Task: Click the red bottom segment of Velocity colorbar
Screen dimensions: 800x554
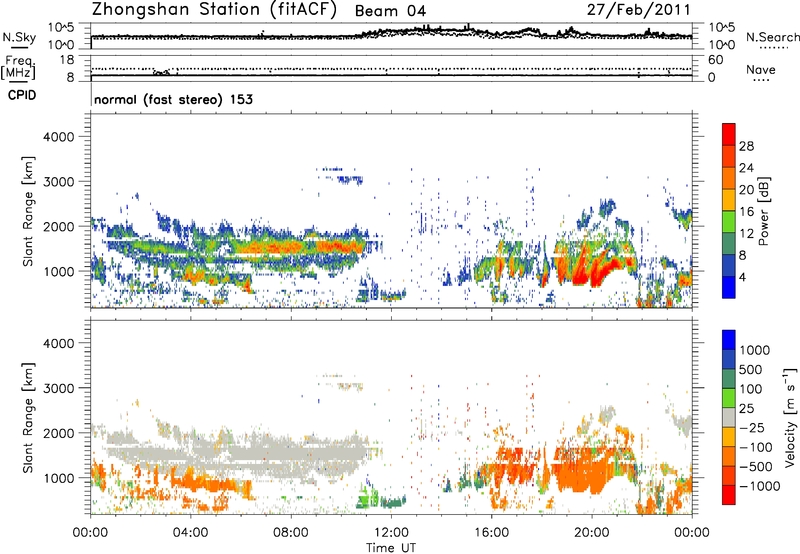Action: [x=729, y=495]
